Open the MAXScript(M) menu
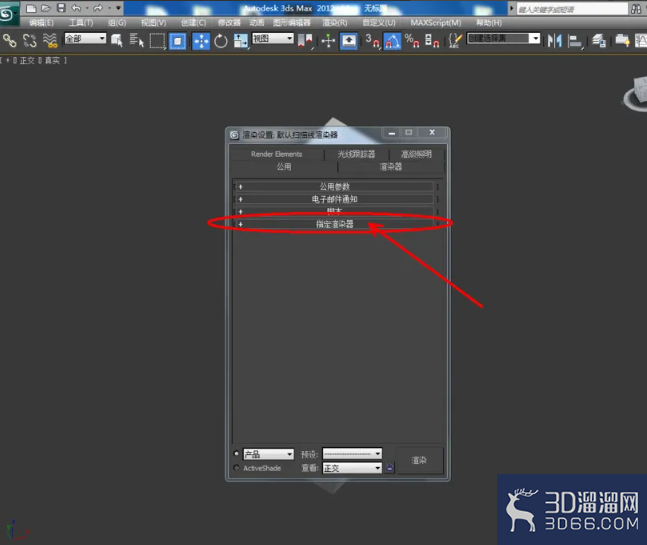The width and height of the screenshot is (647, 545). (x=436, y=23)
